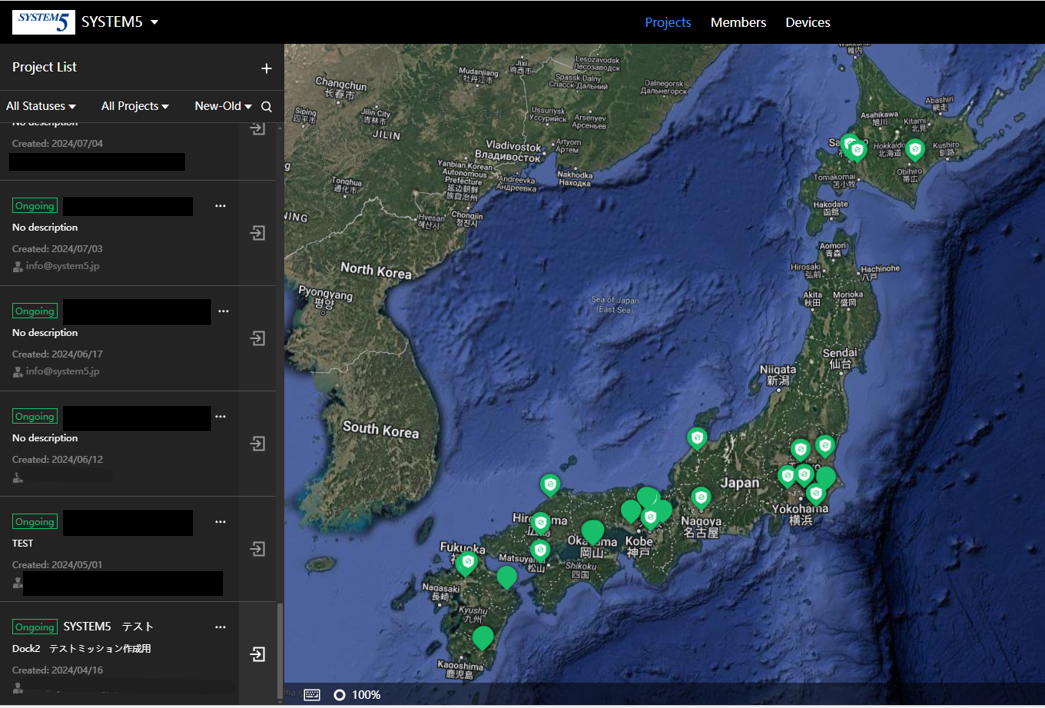Click the "SYSTEM5 テスト" project title

[109, 627]
